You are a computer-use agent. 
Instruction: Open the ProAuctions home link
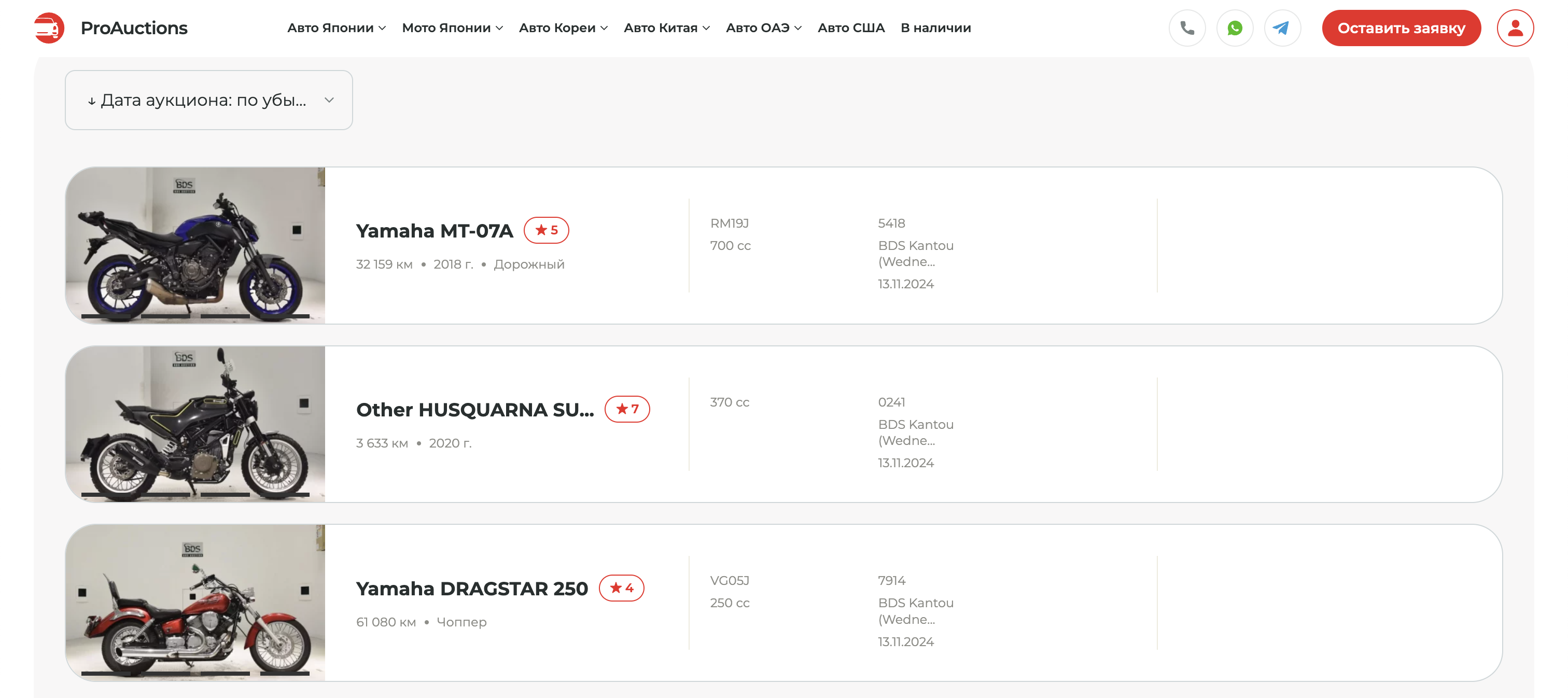[134, 28]
